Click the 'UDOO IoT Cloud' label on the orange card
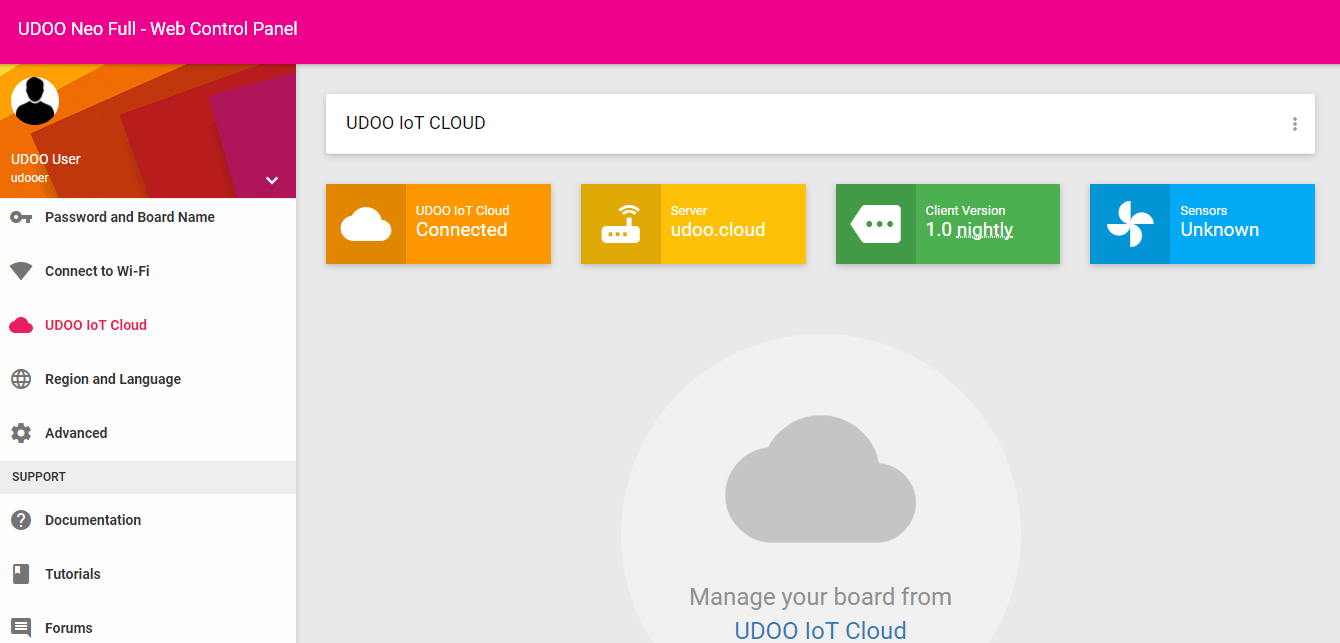The width and height of the screenshot is (1340, 643). pos(462,211)
